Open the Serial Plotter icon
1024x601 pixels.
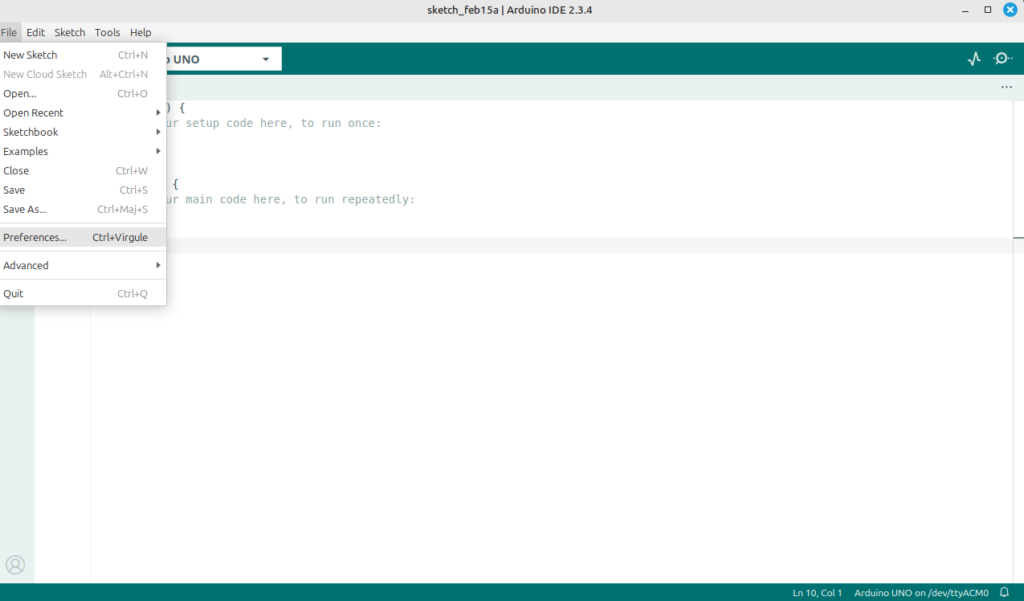pyautogui.click(x=974, y=59)
